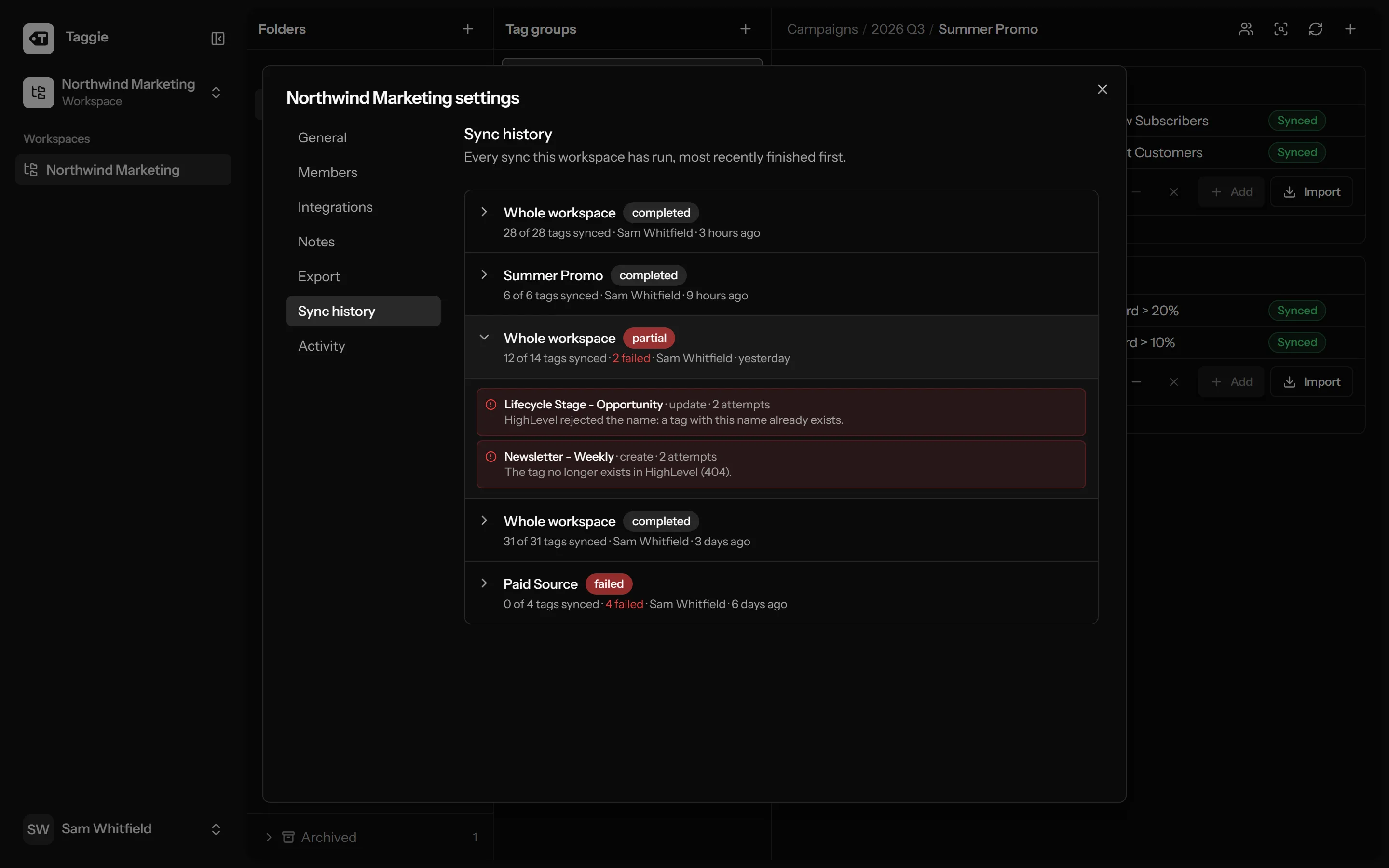1389x868 pixels.
Task: Close the Northwind Marketing settings dialog
Action: coord(1102,90)
